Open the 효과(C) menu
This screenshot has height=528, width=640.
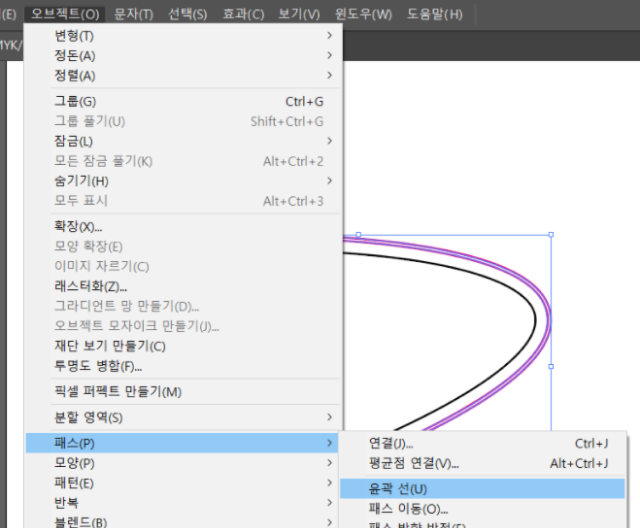[x=243, y=14]
